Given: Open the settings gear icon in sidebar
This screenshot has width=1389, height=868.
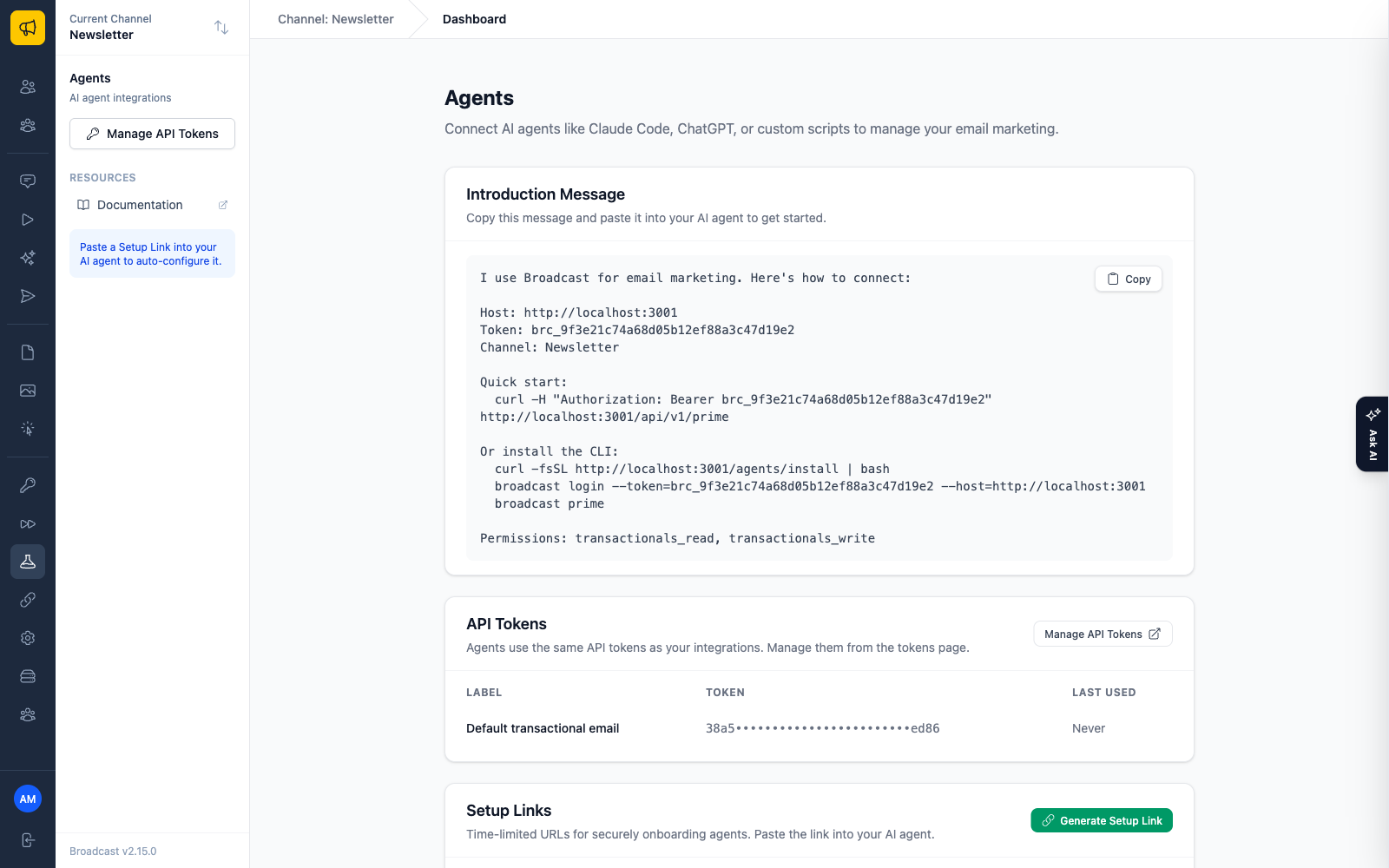Looking at the screenshot, I should (28, 638).
